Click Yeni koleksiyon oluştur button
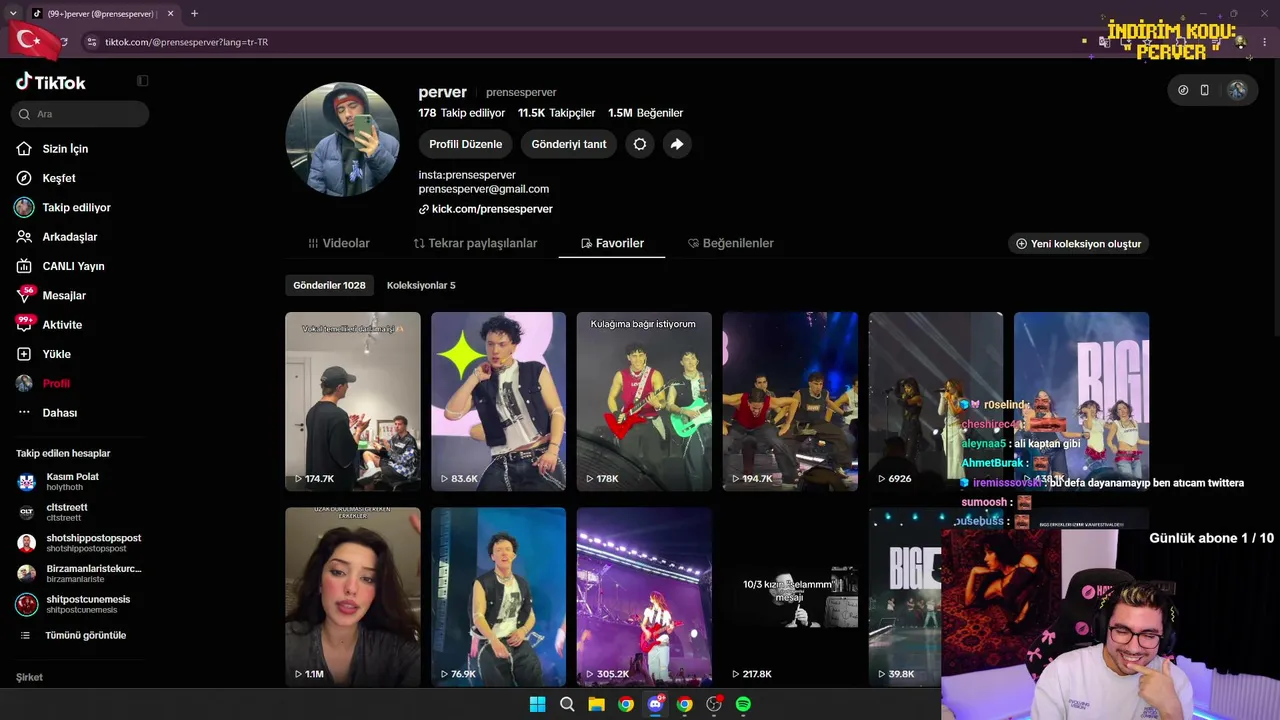Viewport: 1280px width, 720px height. (x=1078, y=243)
